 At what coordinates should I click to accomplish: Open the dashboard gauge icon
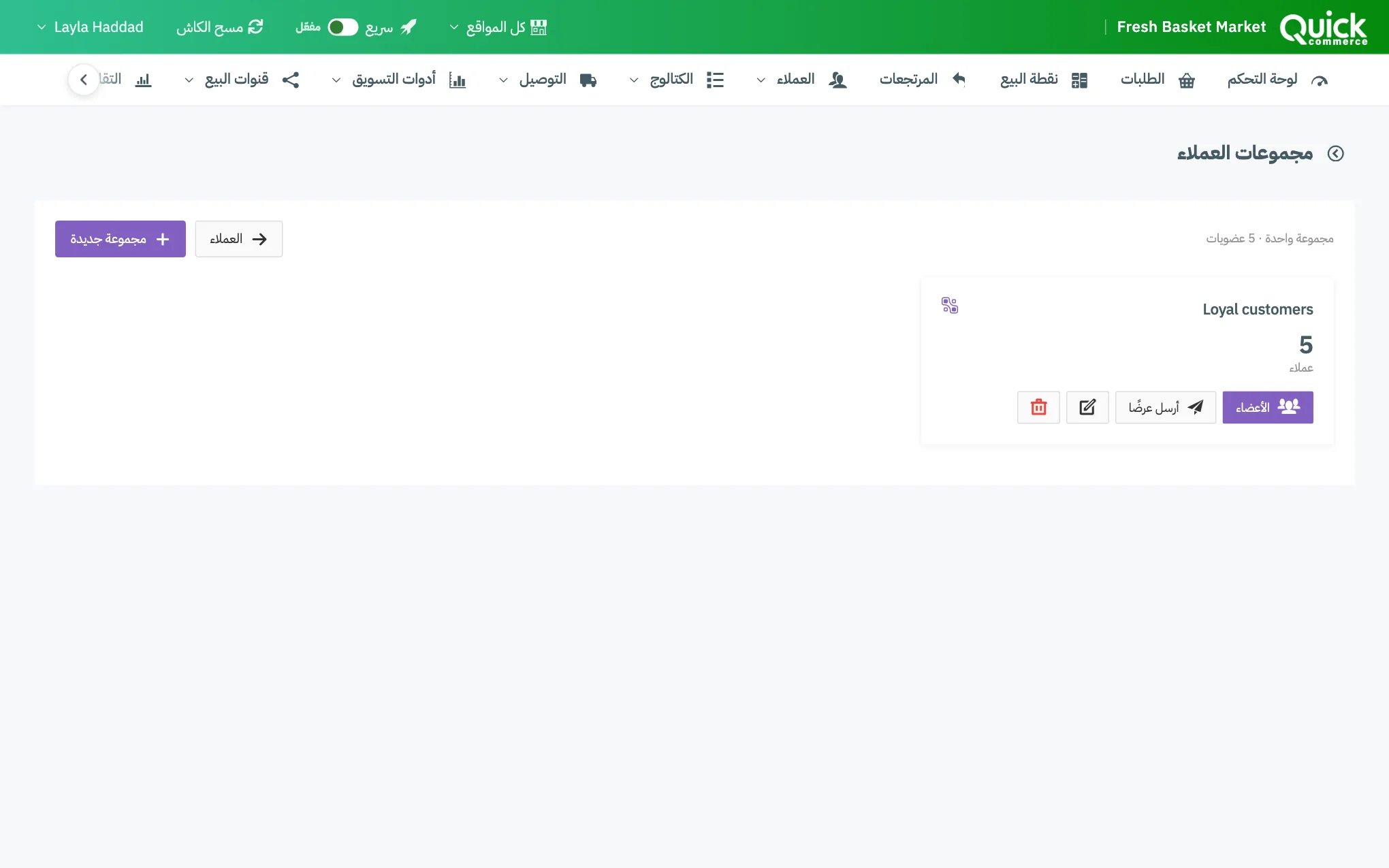pyautogui.click(x=1320, y=80)
